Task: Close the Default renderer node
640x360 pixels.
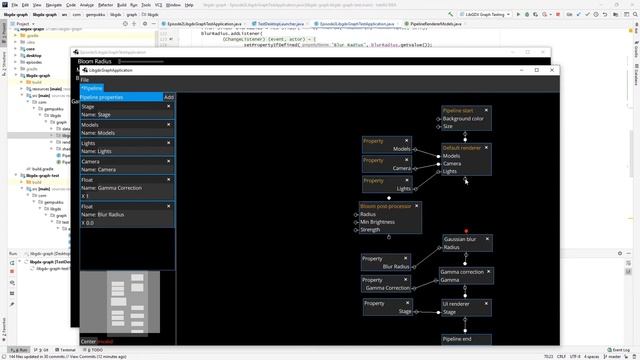Action: point(486,147)
